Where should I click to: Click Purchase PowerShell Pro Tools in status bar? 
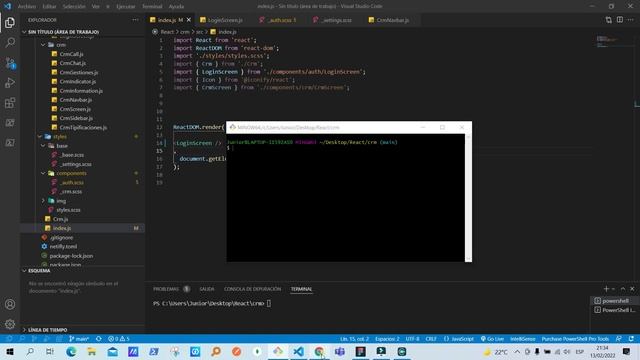point(575,339)
